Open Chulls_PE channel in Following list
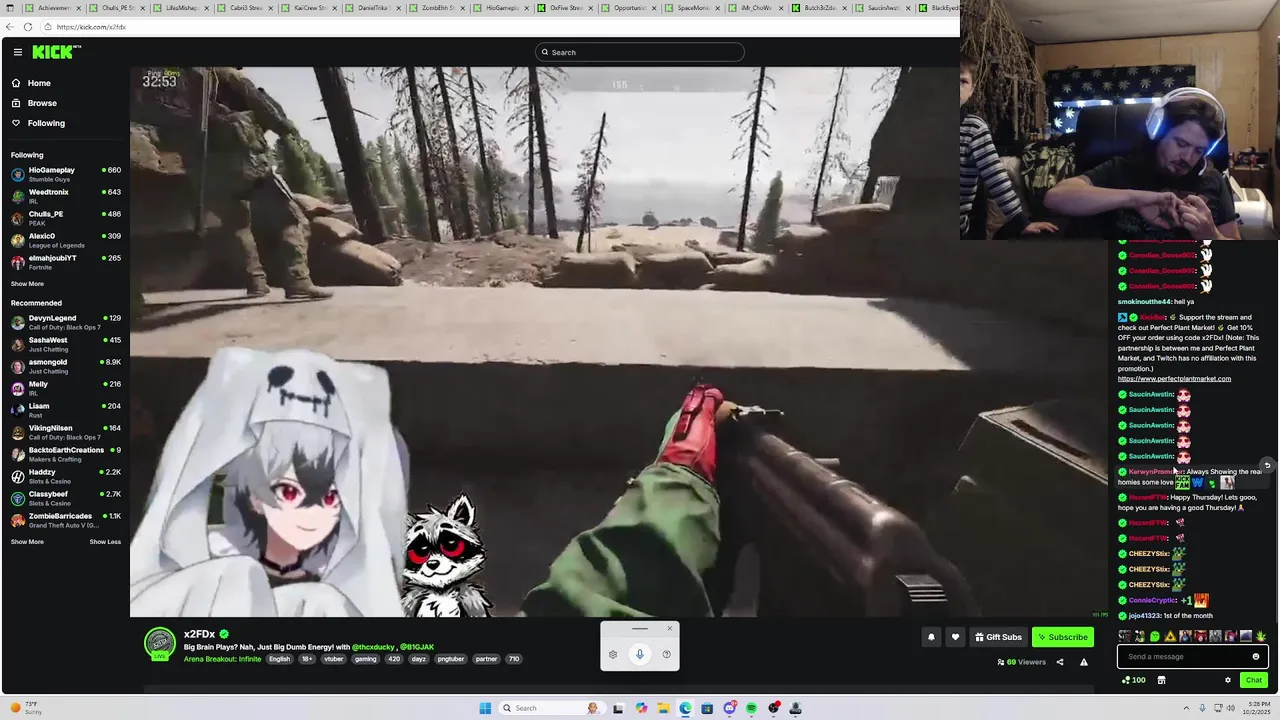This screenshot has width=1280, height=720. click(x=65, y=218)
